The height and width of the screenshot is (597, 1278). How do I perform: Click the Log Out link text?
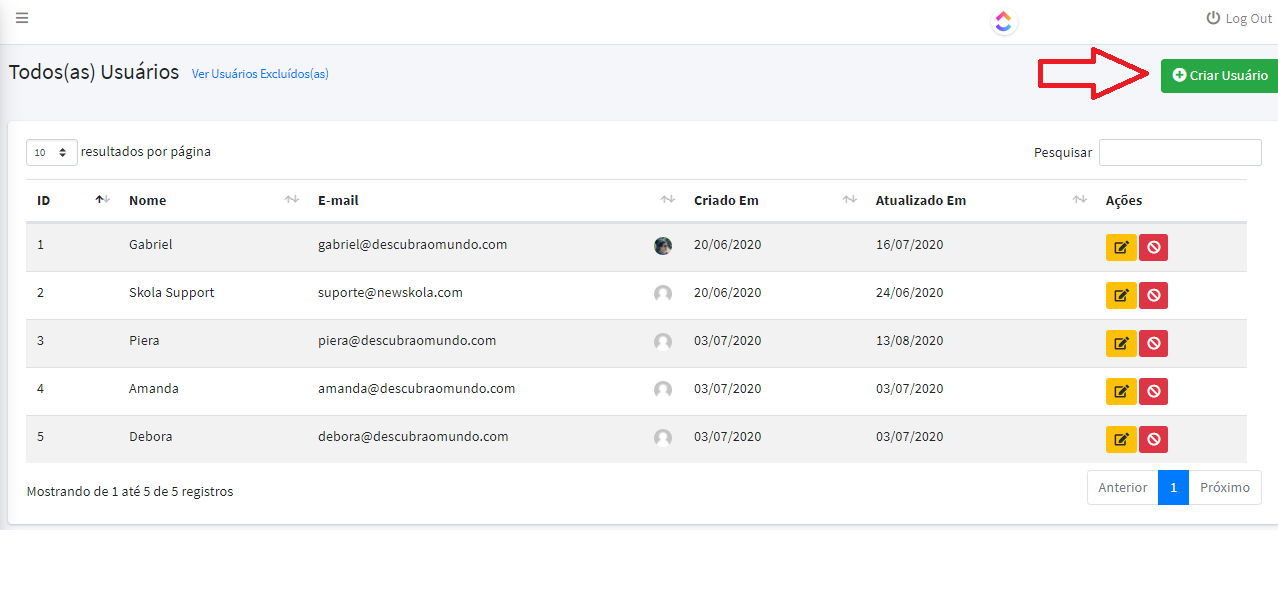1248,18
